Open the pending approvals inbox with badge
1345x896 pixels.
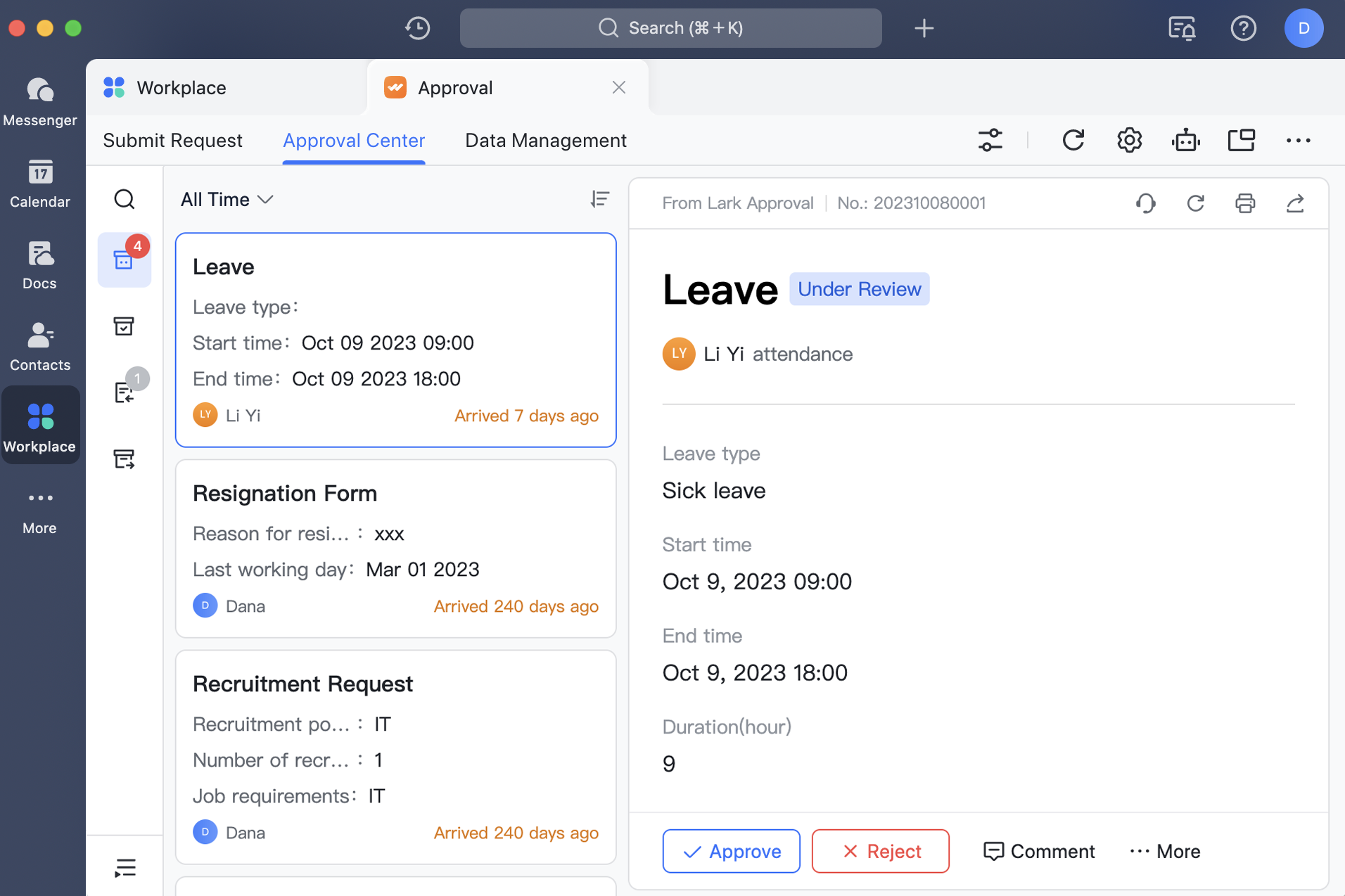pos(125,260)
